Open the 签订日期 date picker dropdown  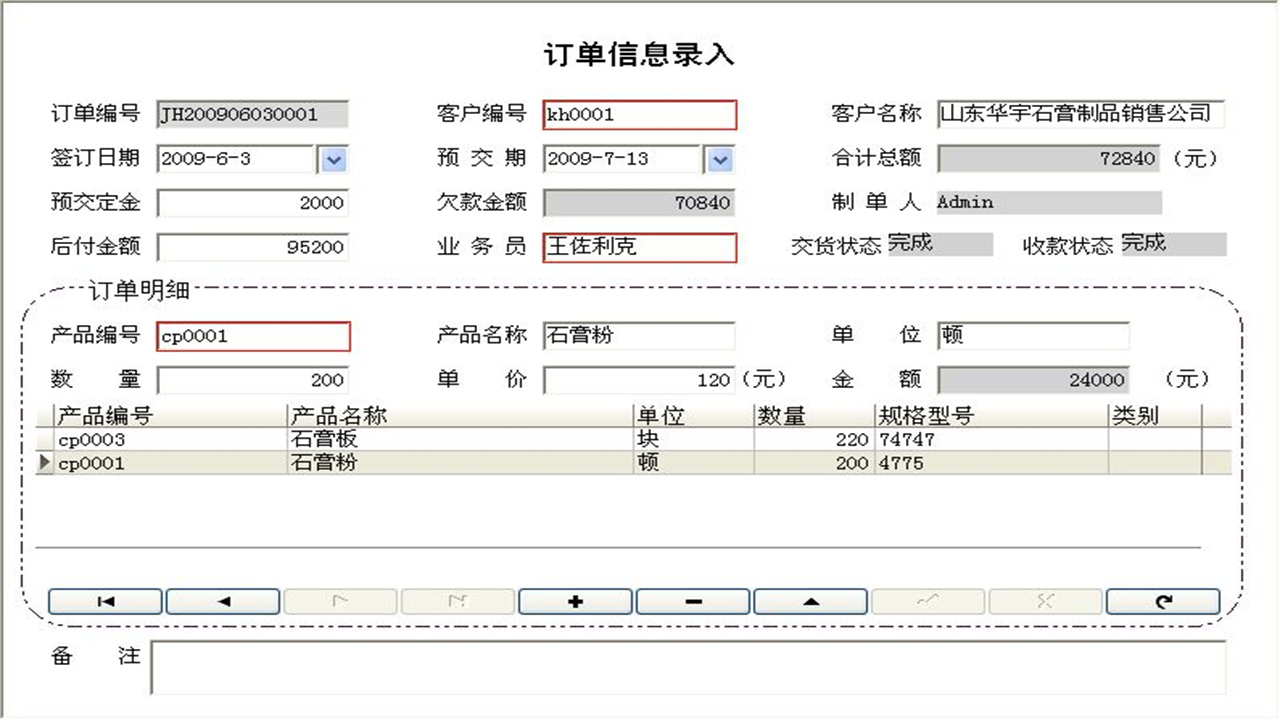click(x=336, y=159)
